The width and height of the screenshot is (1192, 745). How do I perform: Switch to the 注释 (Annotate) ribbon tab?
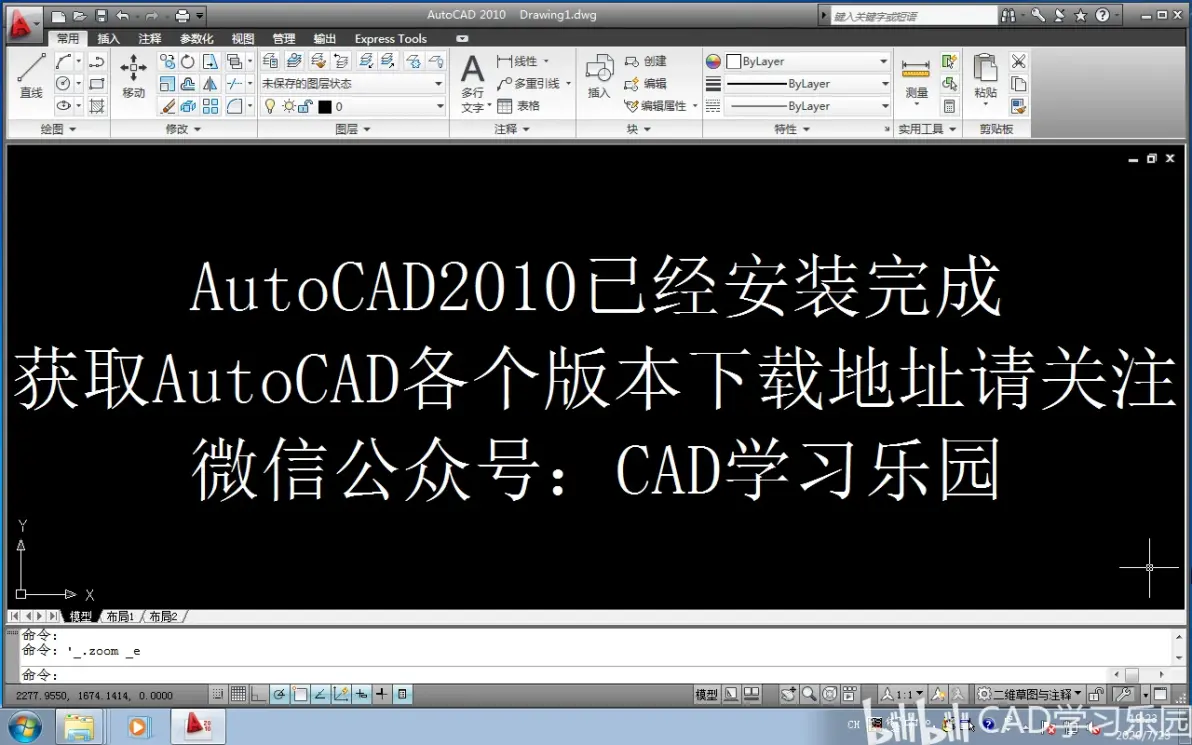[150, 39]
